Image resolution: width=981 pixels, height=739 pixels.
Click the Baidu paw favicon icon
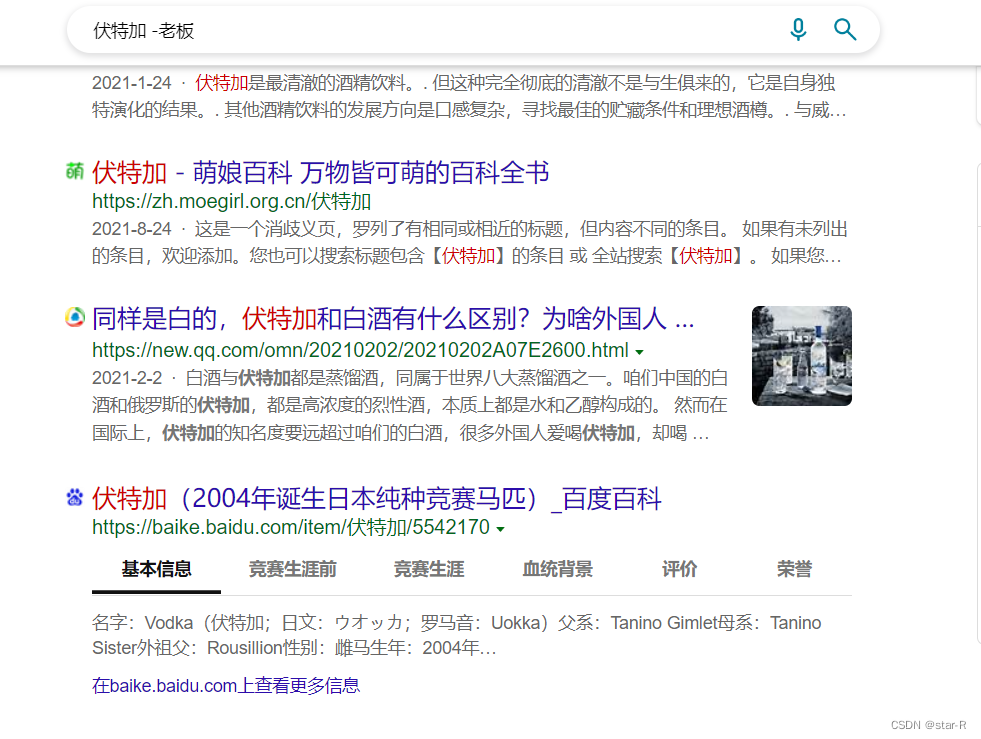click(74, 497)
